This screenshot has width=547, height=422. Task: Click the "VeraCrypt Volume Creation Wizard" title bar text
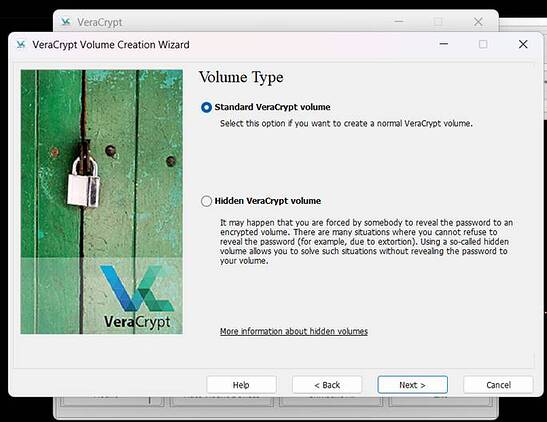pyautogui.click(x=111, y=45)
